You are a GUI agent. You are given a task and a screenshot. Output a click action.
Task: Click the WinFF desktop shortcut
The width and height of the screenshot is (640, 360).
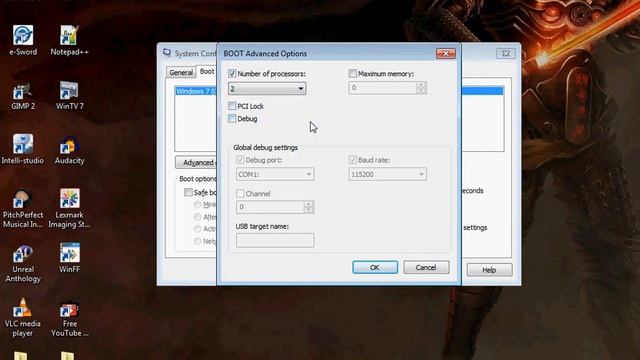[x=69, y=258]
